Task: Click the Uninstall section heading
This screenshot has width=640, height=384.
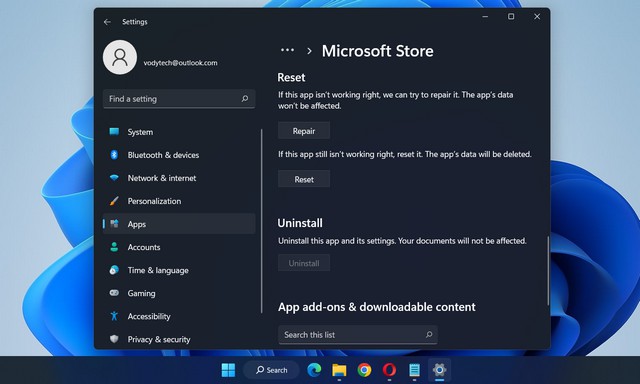Action: tap(300, 223)
